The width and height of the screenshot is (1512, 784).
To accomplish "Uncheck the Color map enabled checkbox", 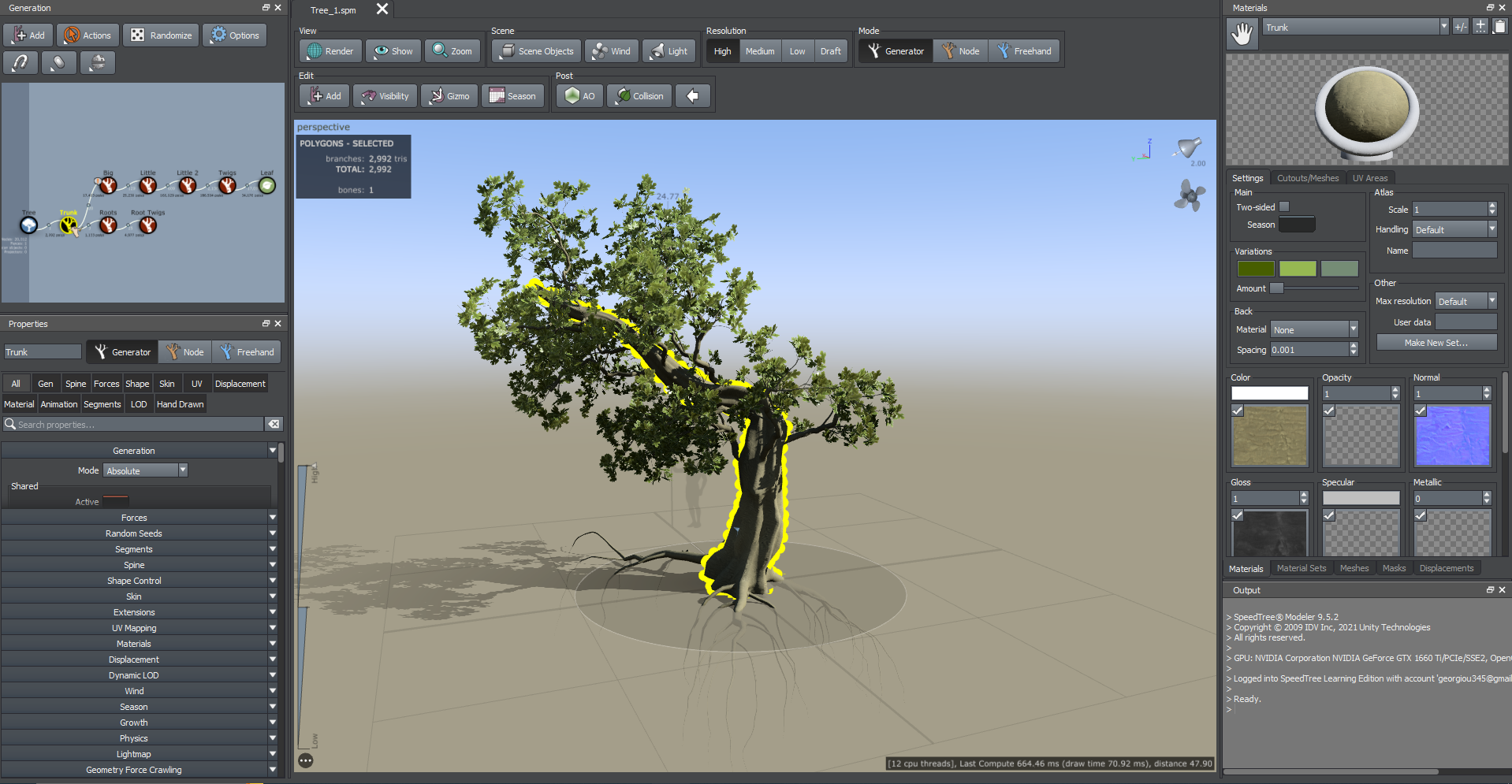I will click(x=1237, y=411).
